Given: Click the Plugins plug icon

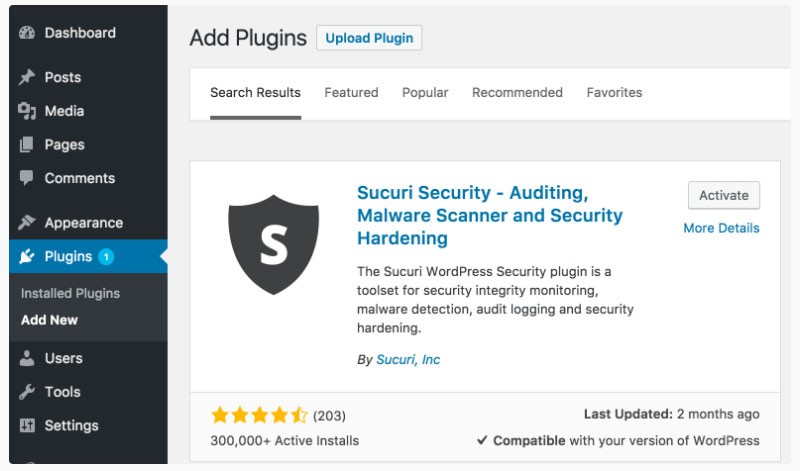Looking at the screenshot, I should pyautogui.click(x=27, y=256).
